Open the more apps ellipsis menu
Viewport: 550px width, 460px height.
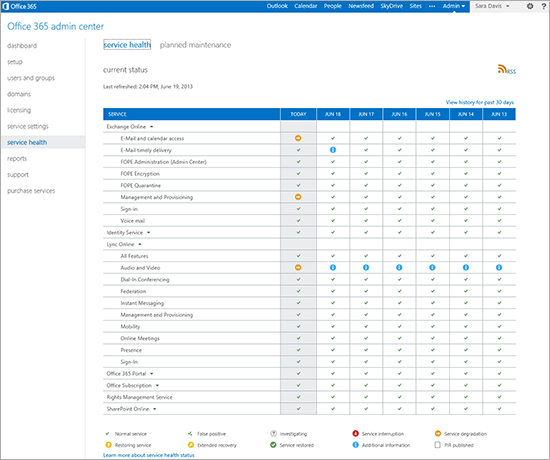[x=432, y=6]
